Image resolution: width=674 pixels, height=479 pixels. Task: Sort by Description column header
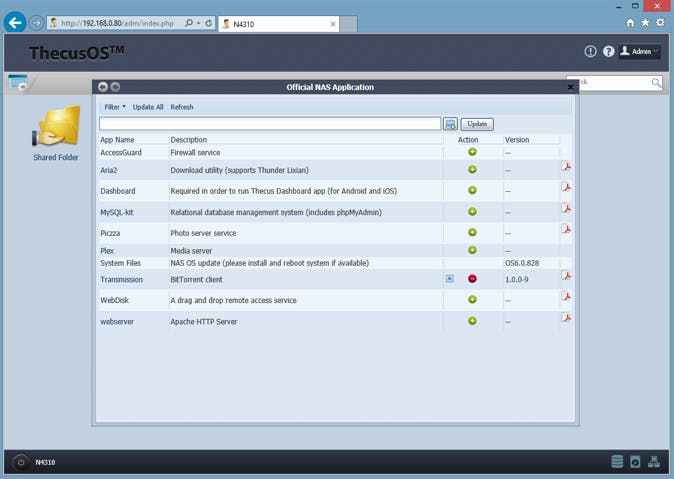point(189,140)
